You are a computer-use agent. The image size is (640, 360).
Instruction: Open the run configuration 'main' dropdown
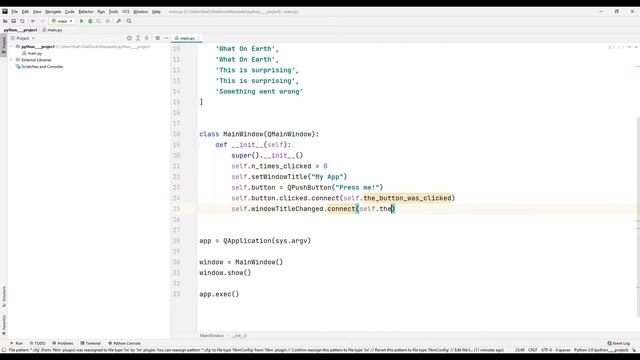[62, 21]
